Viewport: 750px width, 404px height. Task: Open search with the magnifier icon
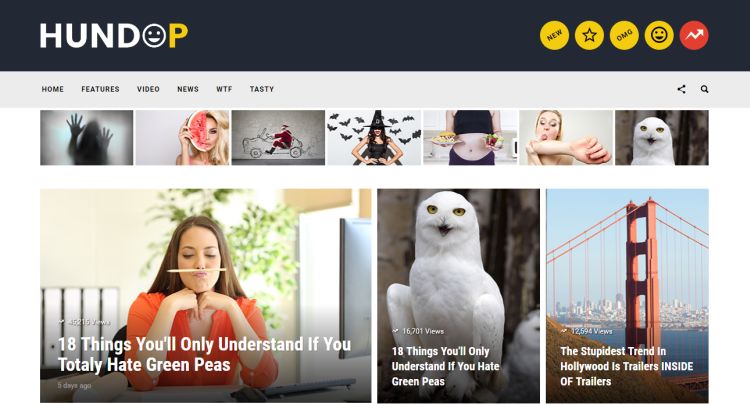point(705,89)
